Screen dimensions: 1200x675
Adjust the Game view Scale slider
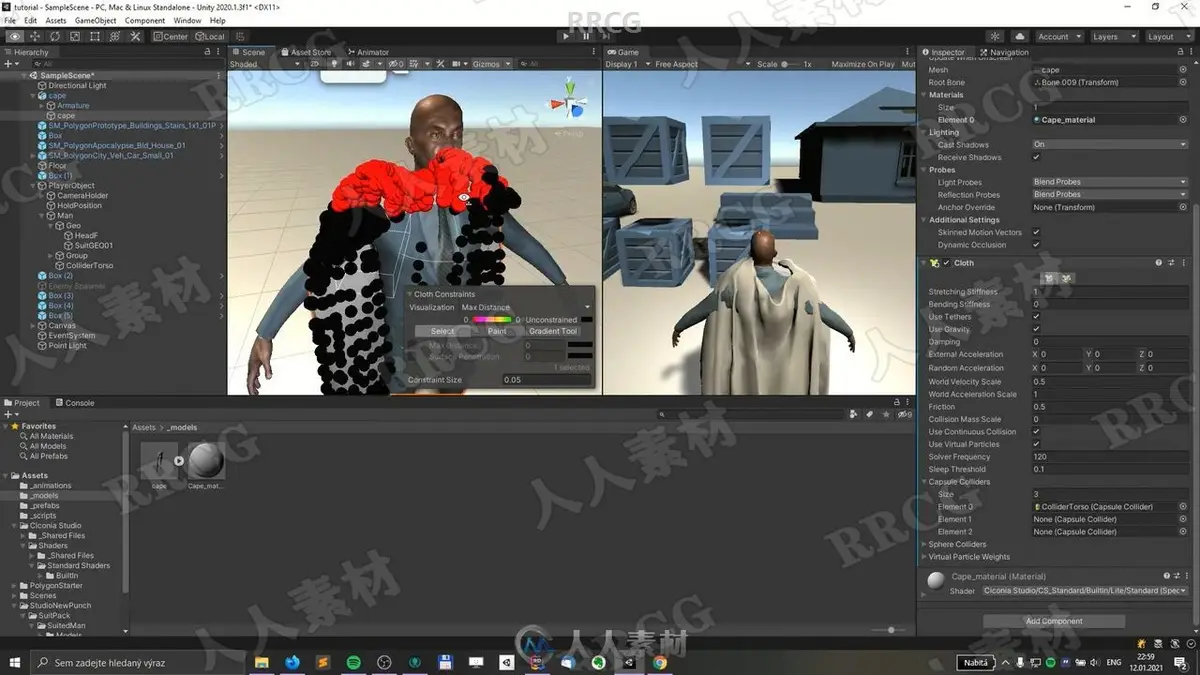pyautogui.click(x=791, y=64)
